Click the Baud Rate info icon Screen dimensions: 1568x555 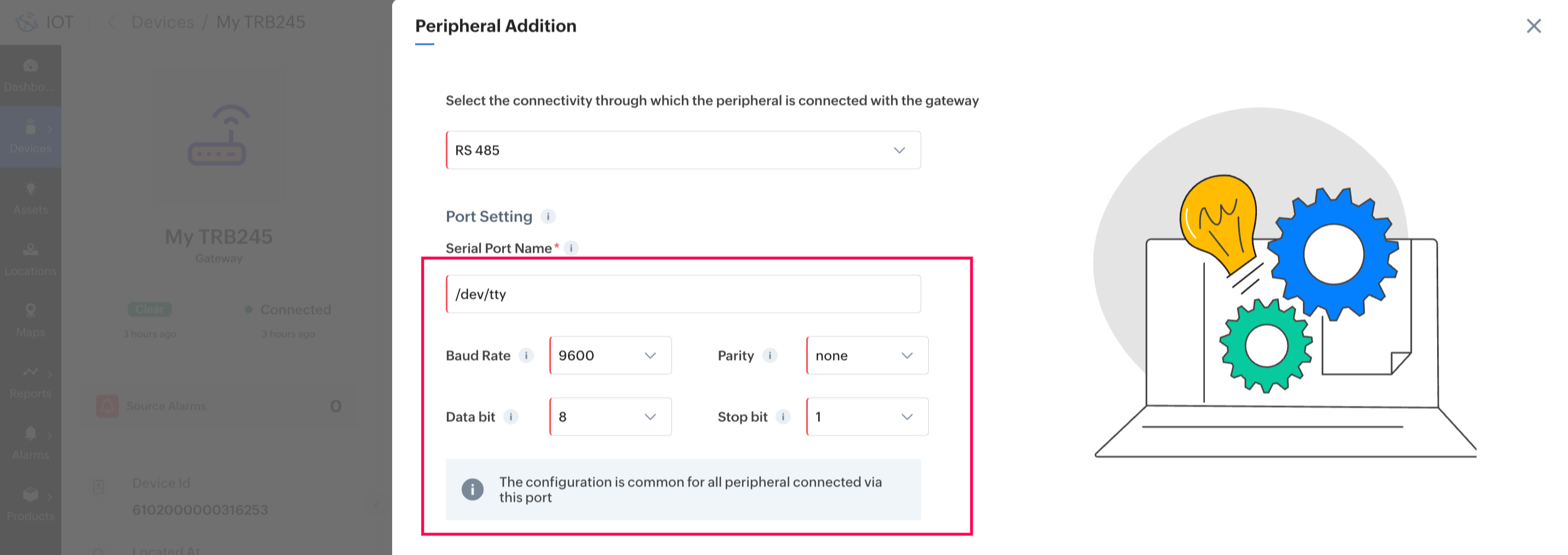pos(526,355)
